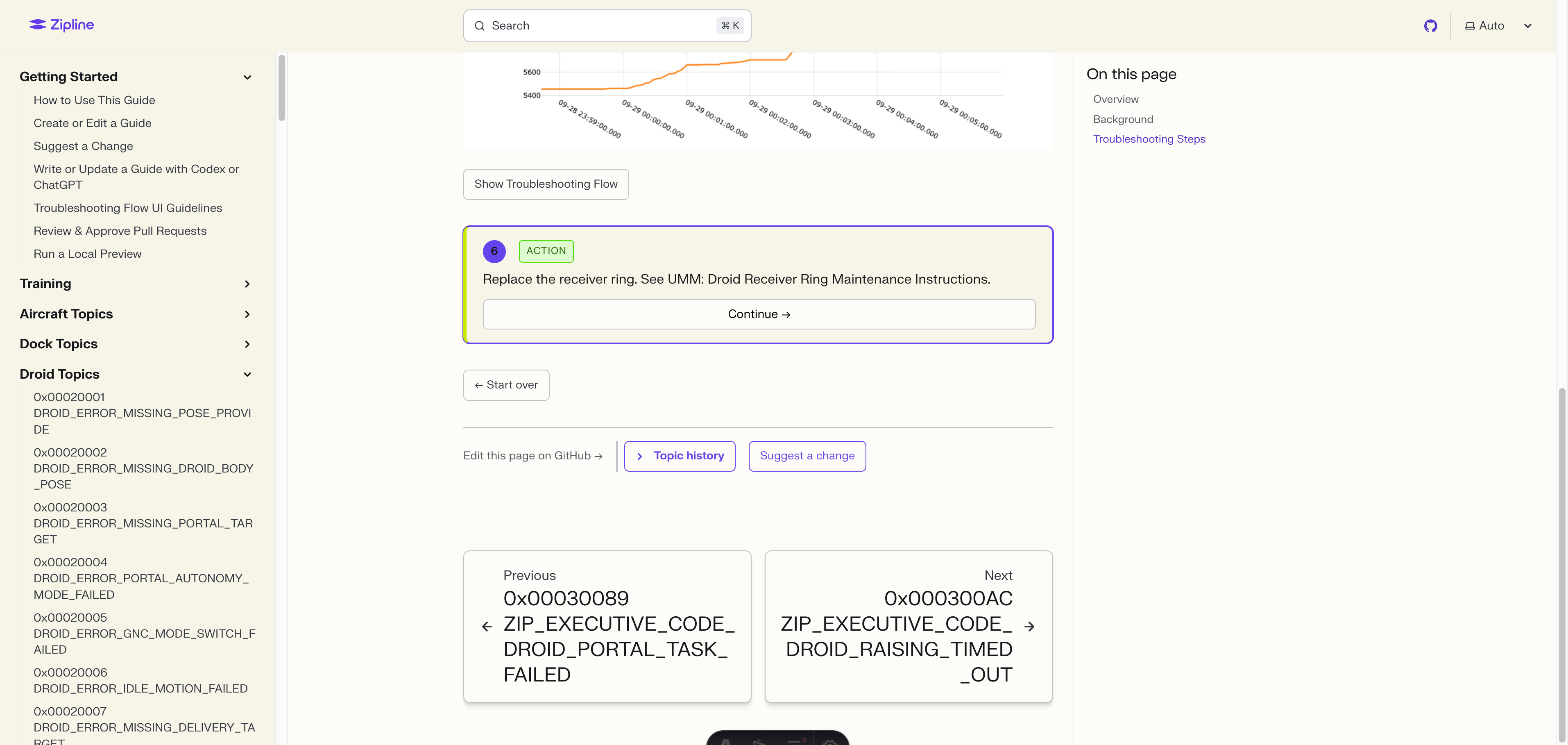Open the Auto theme dropdown
Image resolution: width=1568 pixels, height=745 pixels.
[x=1498, y=25]
